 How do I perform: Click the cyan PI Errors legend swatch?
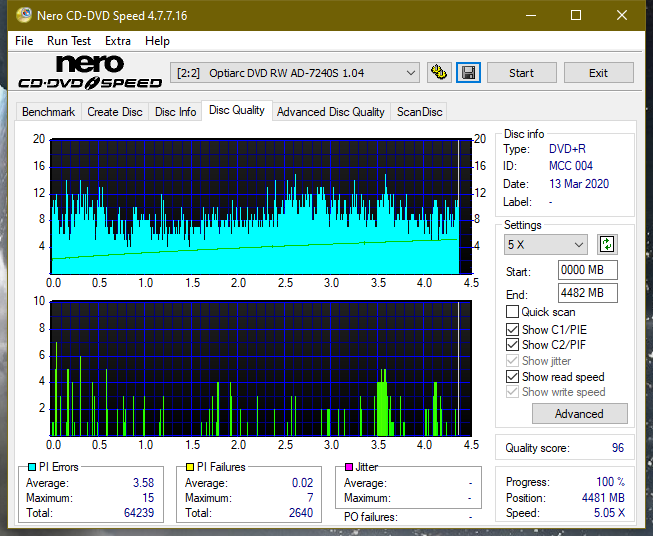[x=32, y=467]
